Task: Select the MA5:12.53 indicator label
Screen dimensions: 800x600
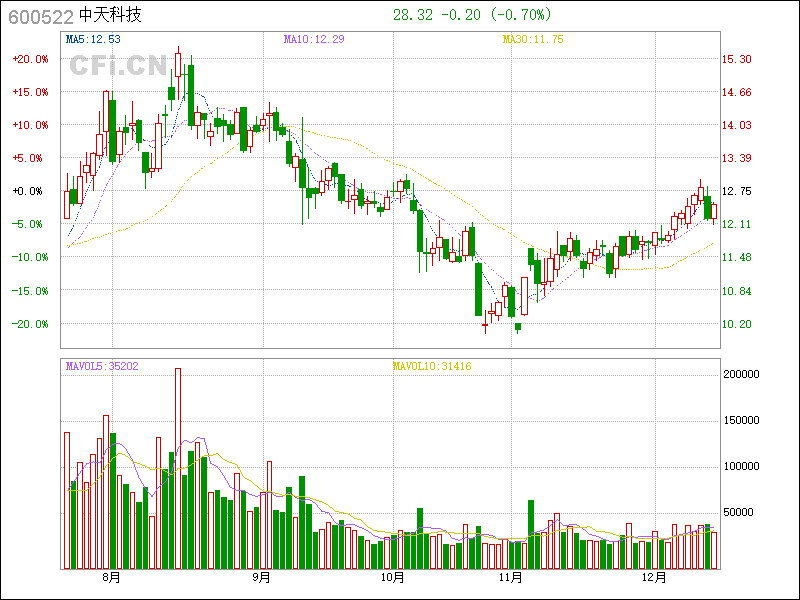Action: pyautogui.click(x=93, y=39)
